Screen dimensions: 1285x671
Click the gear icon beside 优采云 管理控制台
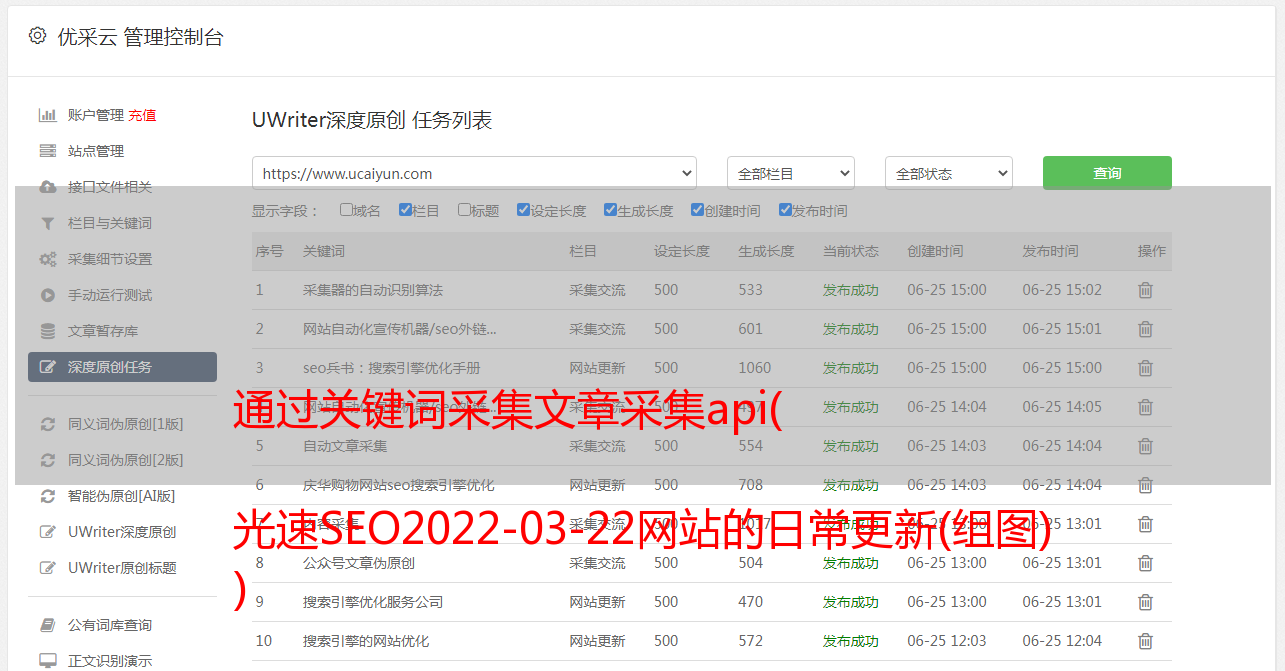[37, 36]
